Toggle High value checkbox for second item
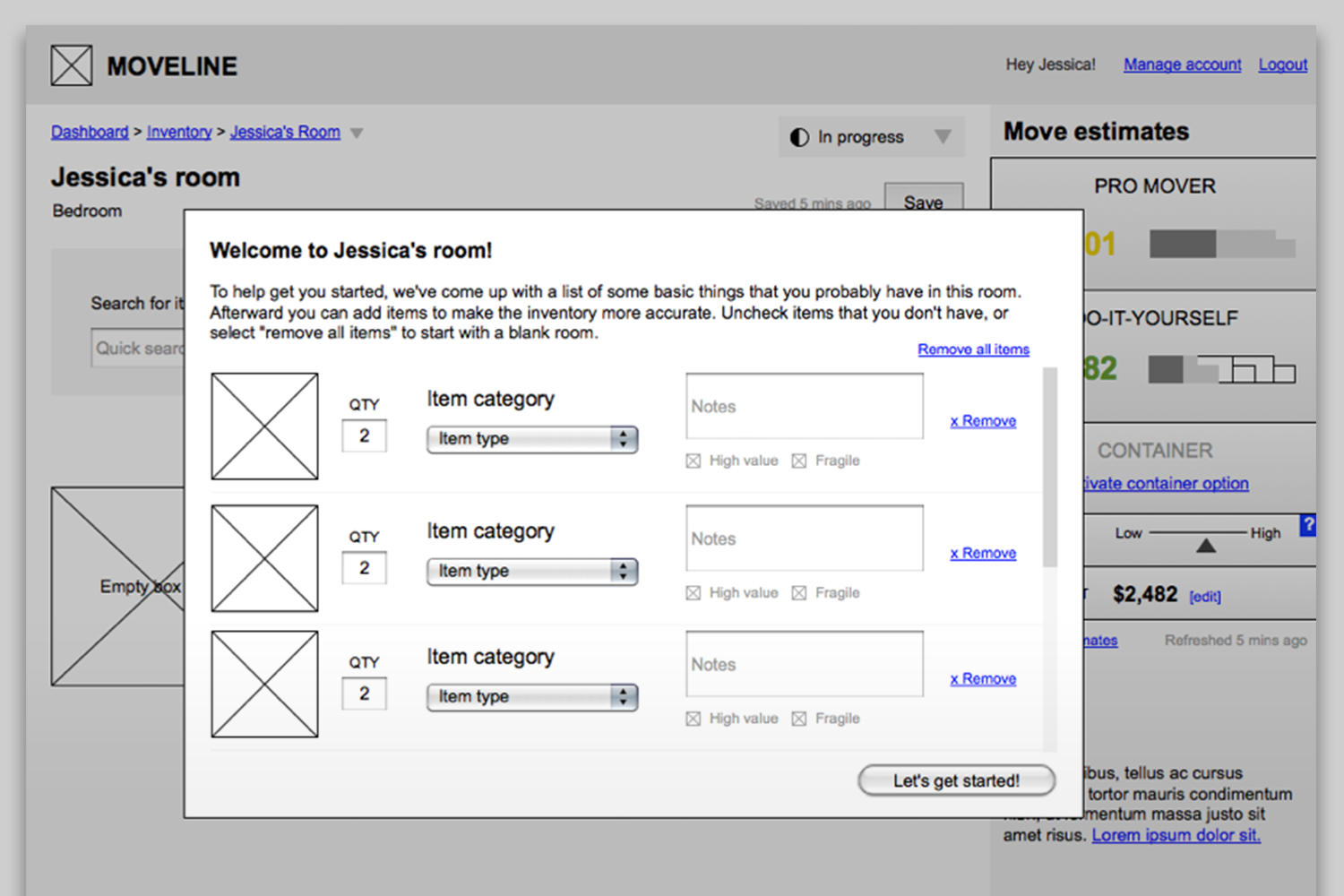 [693, 593]
